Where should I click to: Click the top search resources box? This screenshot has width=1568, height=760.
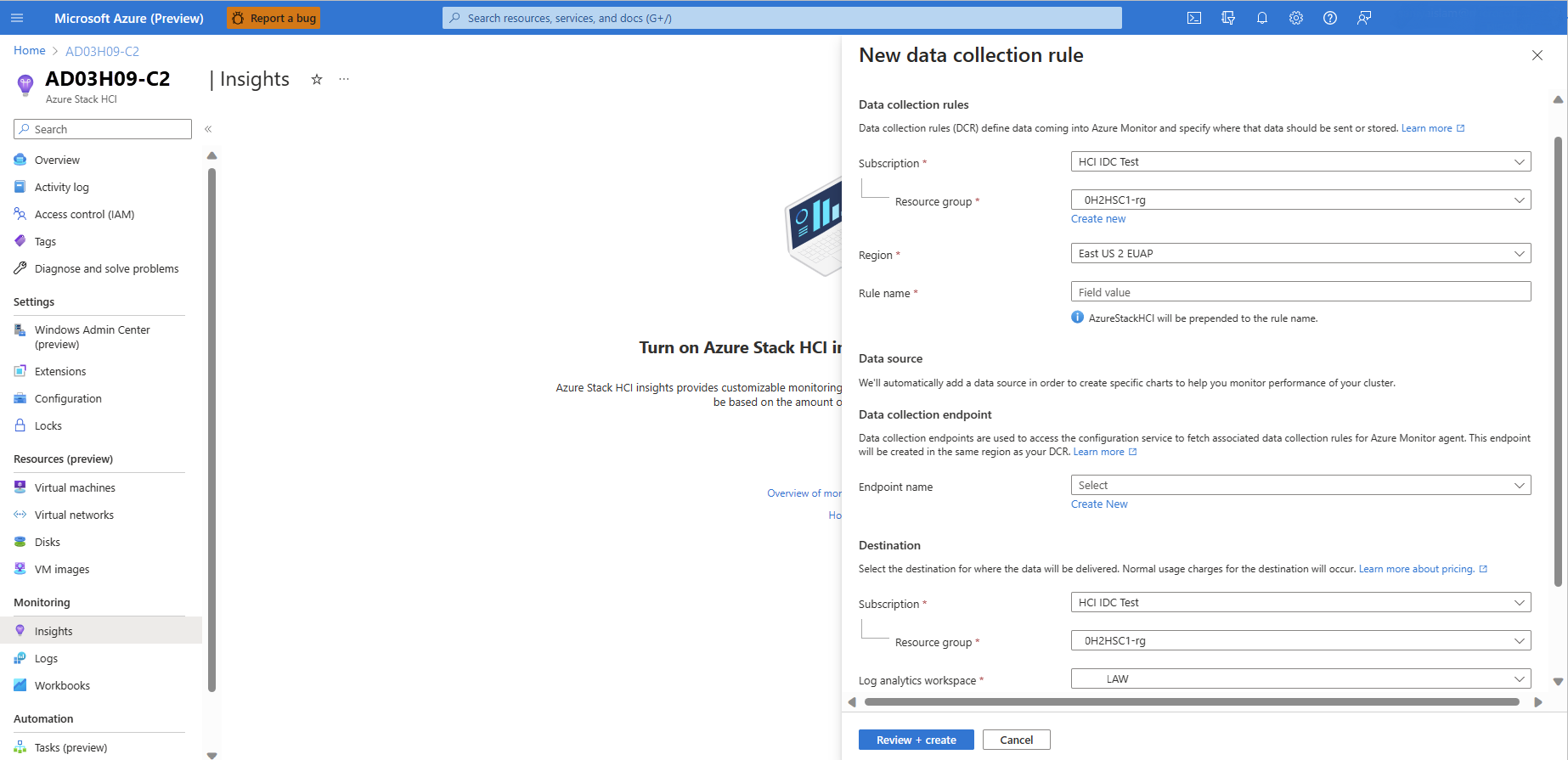tap(781, 18)
